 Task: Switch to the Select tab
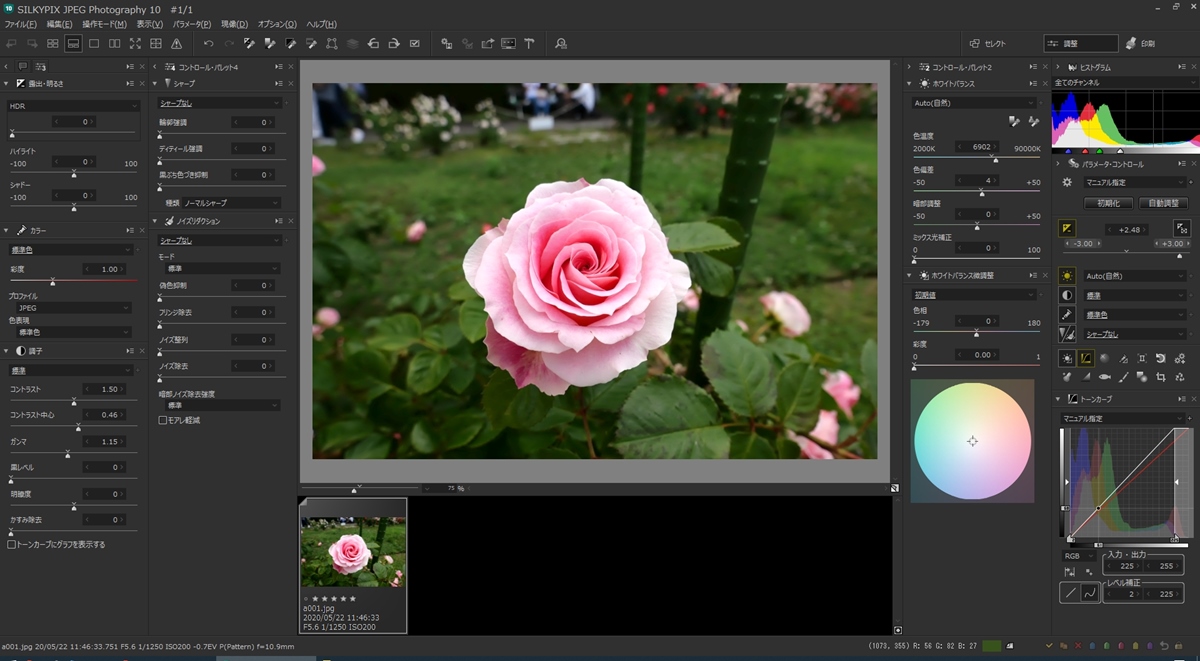tap(987, 44)
